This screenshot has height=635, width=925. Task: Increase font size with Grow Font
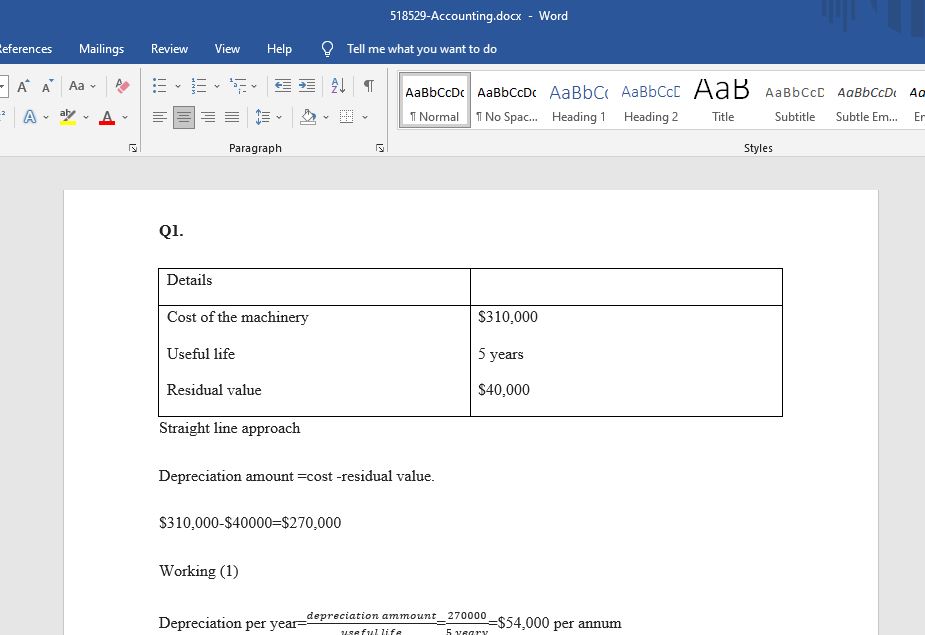pos(23,86)
